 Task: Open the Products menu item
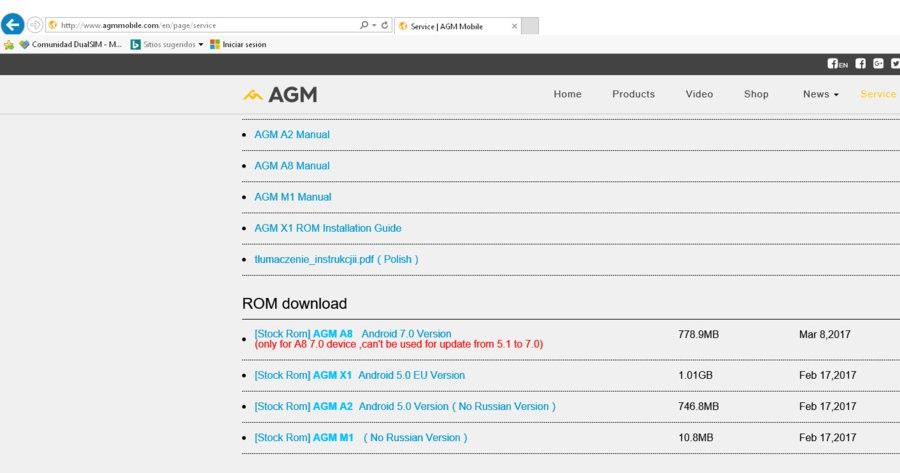(633, 94)
